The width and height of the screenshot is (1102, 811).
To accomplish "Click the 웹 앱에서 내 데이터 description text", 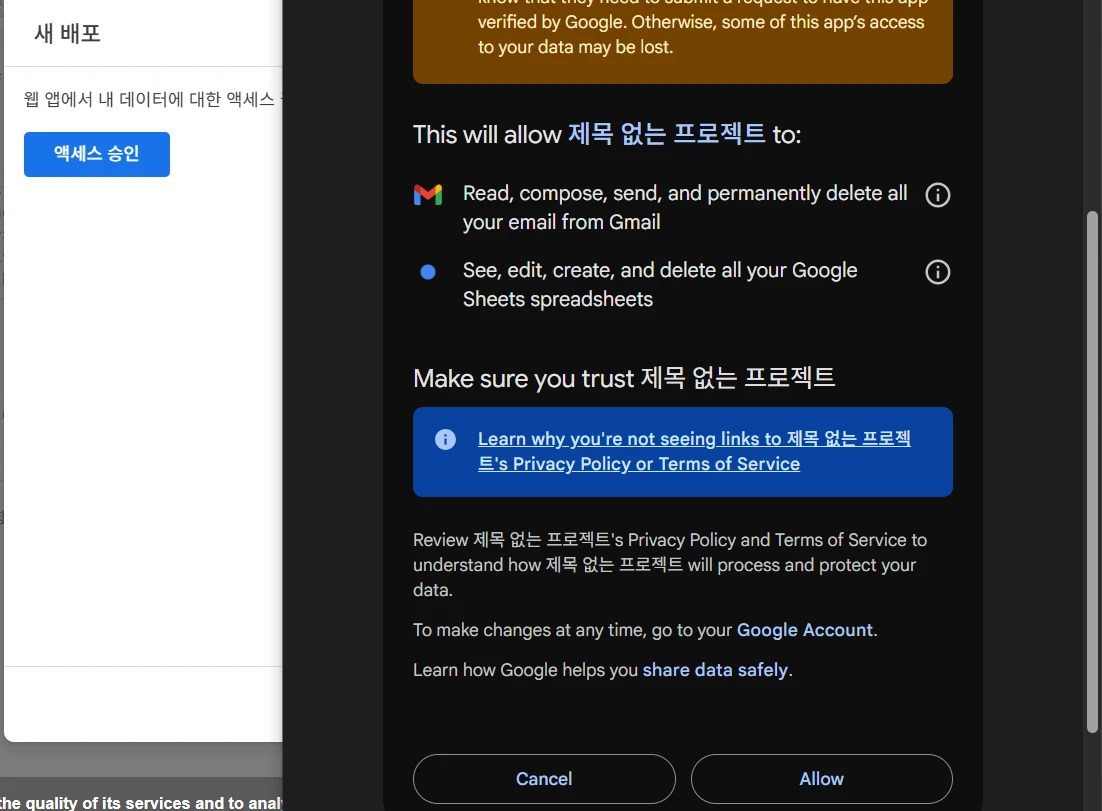I will pyautogui.click(x=152, y=98).
